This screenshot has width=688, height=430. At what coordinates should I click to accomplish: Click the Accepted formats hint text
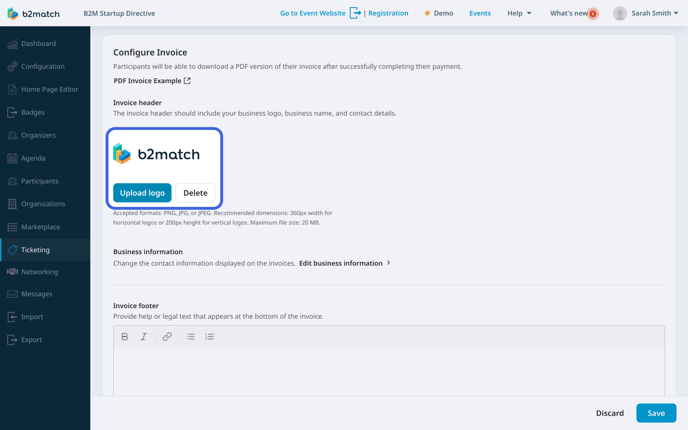(222, 218)
